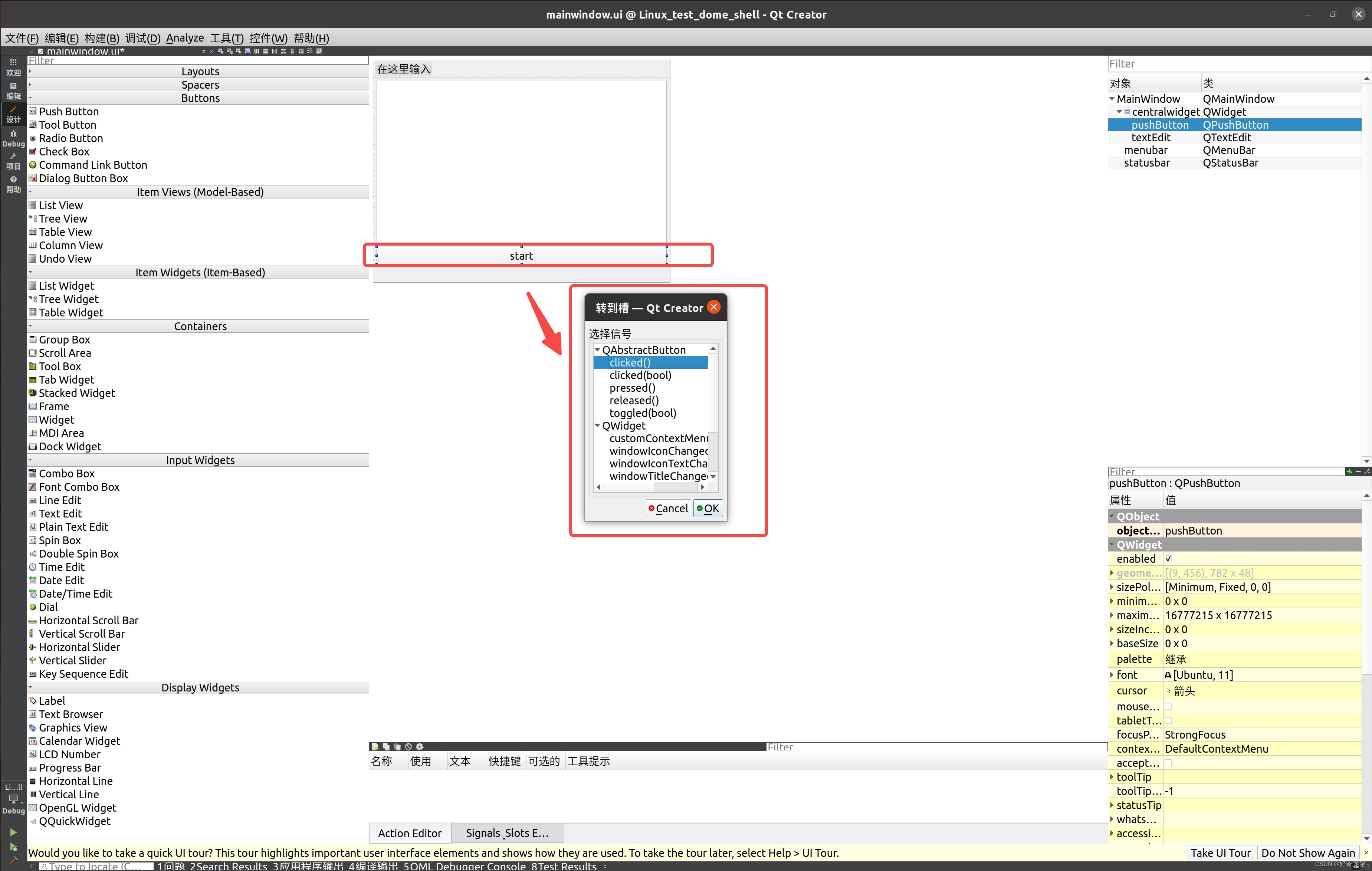The width and height of the screenshot is (1372, 871).
Task: Click the Take UI Tour button
Action: (1221, 853)
